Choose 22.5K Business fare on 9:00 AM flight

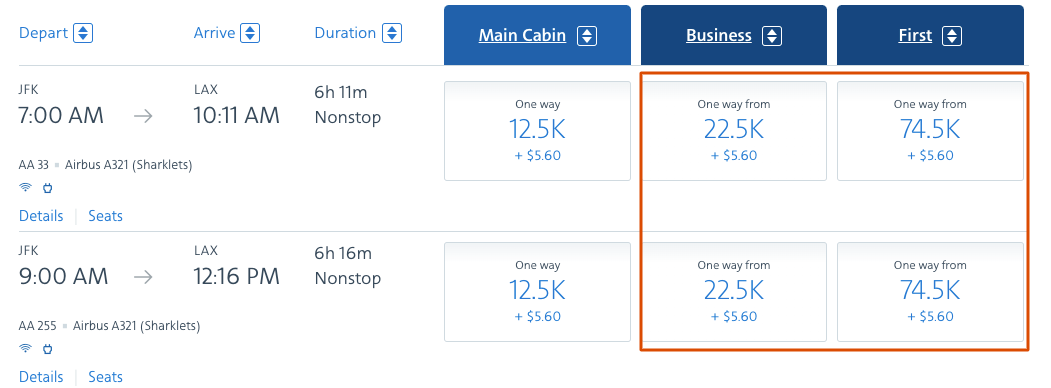pos(734,292)
